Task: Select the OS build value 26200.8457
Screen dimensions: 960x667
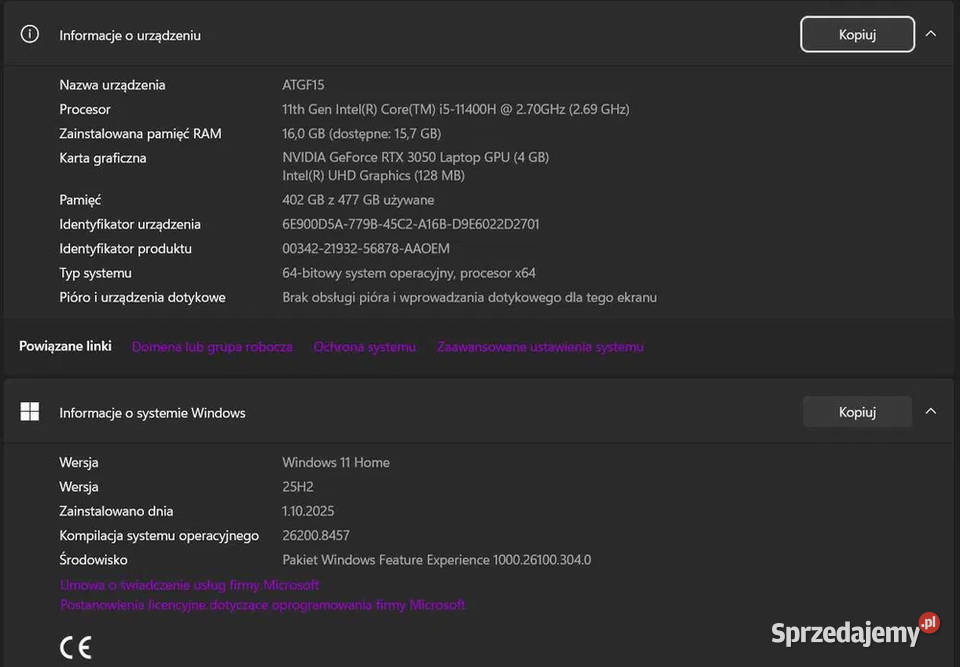Action: 316,535
